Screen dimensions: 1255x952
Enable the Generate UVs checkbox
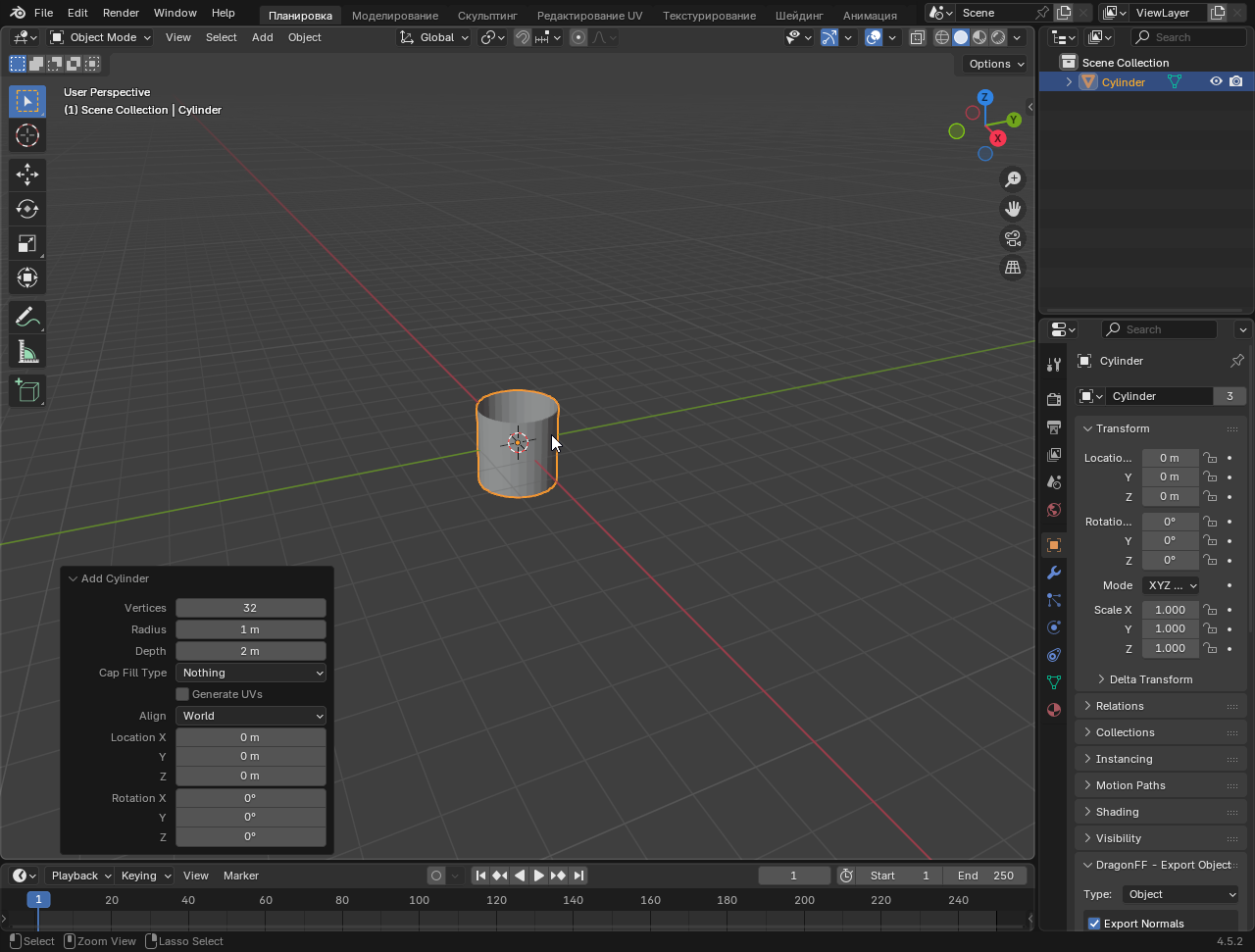click(x=181, y=693)
